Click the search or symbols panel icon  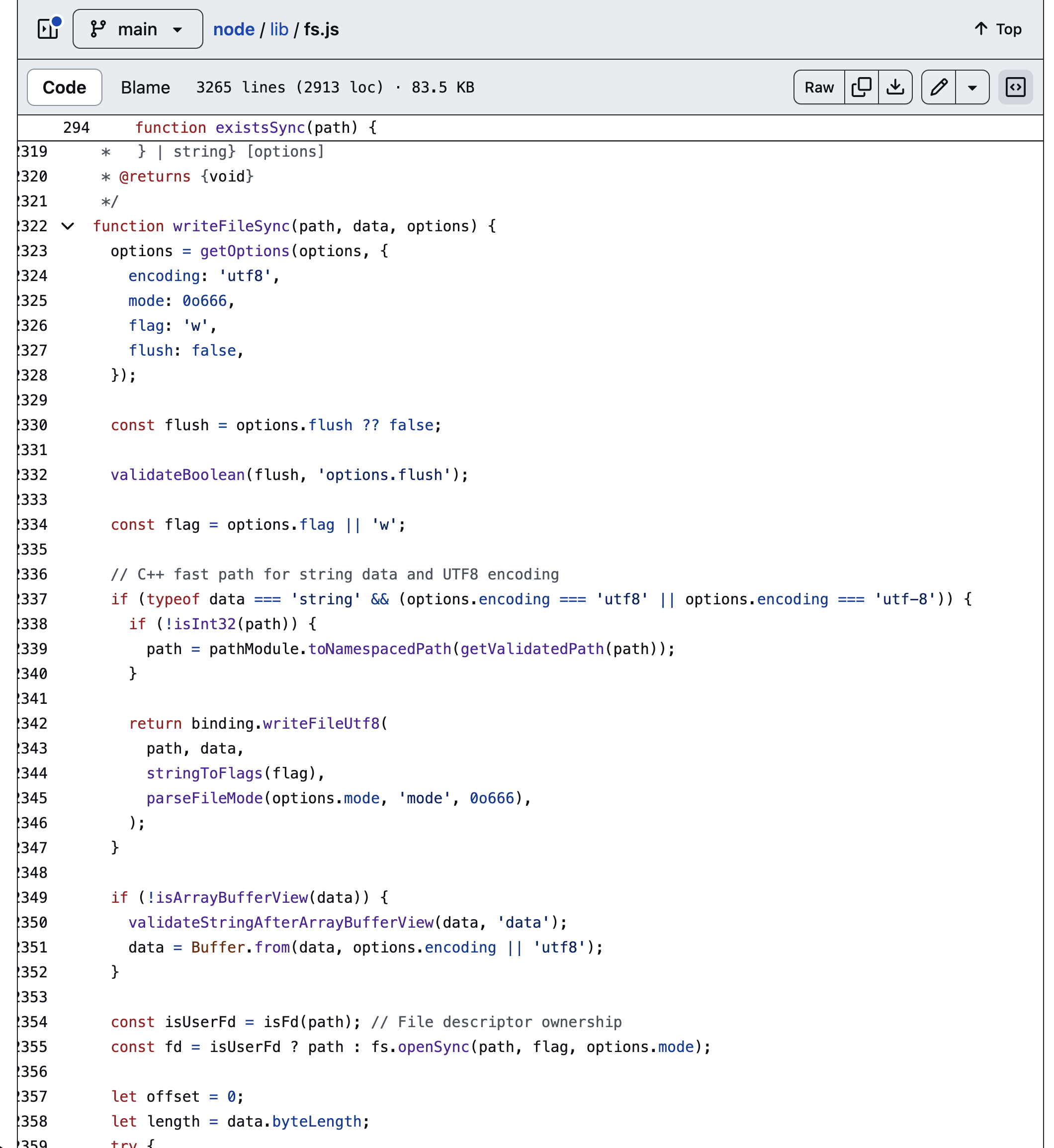[x=1017, y=87]
